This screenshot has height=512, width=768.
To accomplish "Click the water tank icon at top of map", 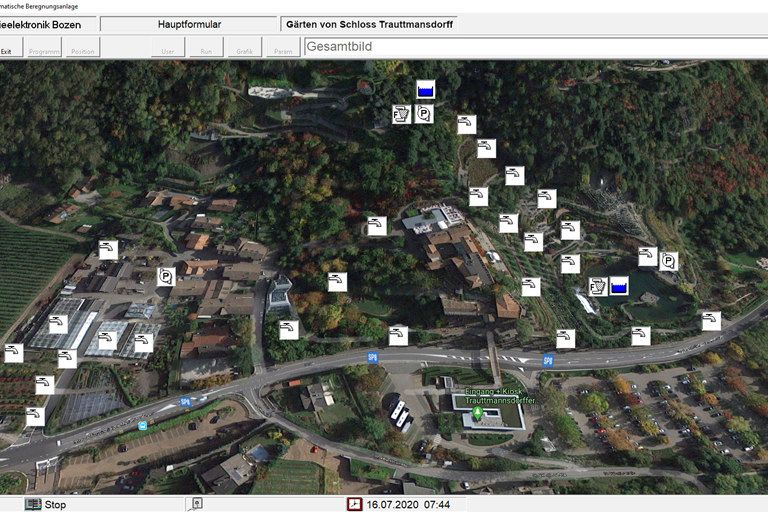I will coord(425,89).
